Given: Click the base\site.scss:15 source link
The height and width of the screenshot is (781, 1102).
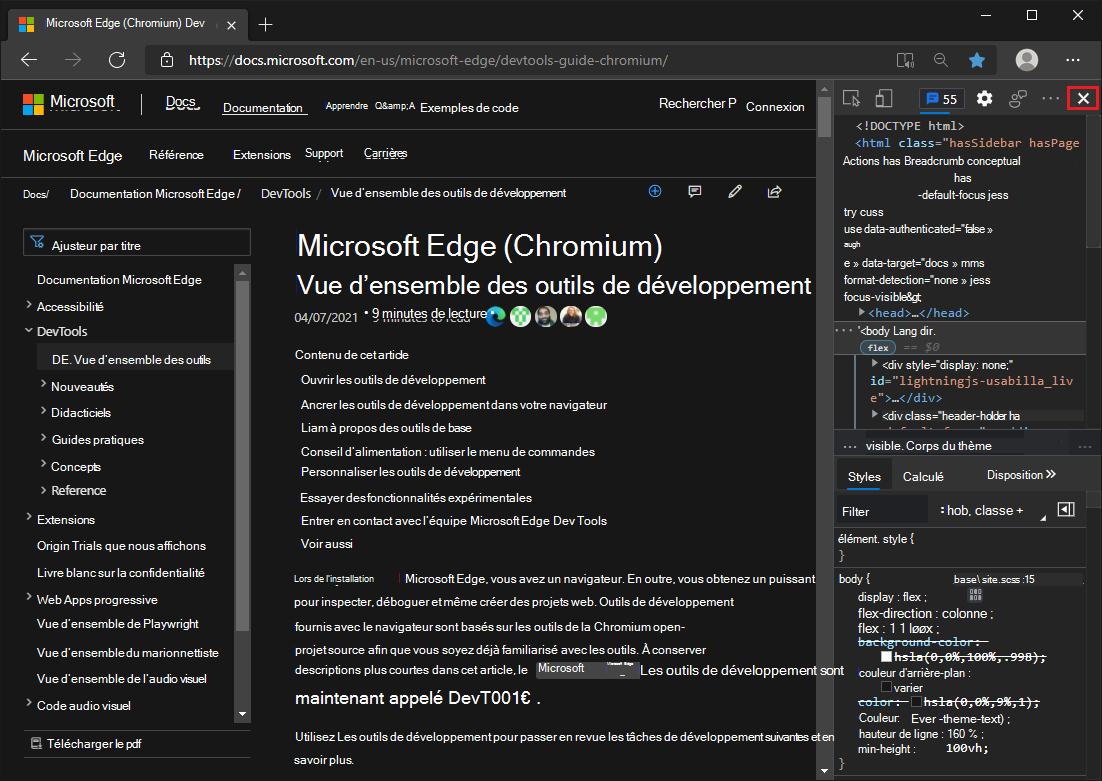Looking at the screenshot, I should click(994, 579).
